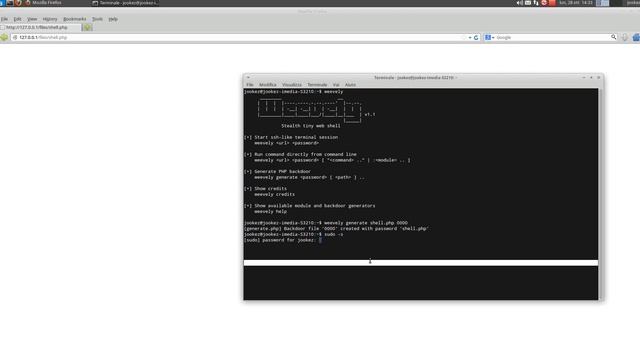Open the terminal Terminale menu
The height and width of the screenshot is (360, 640).
(x=317, y=85)
